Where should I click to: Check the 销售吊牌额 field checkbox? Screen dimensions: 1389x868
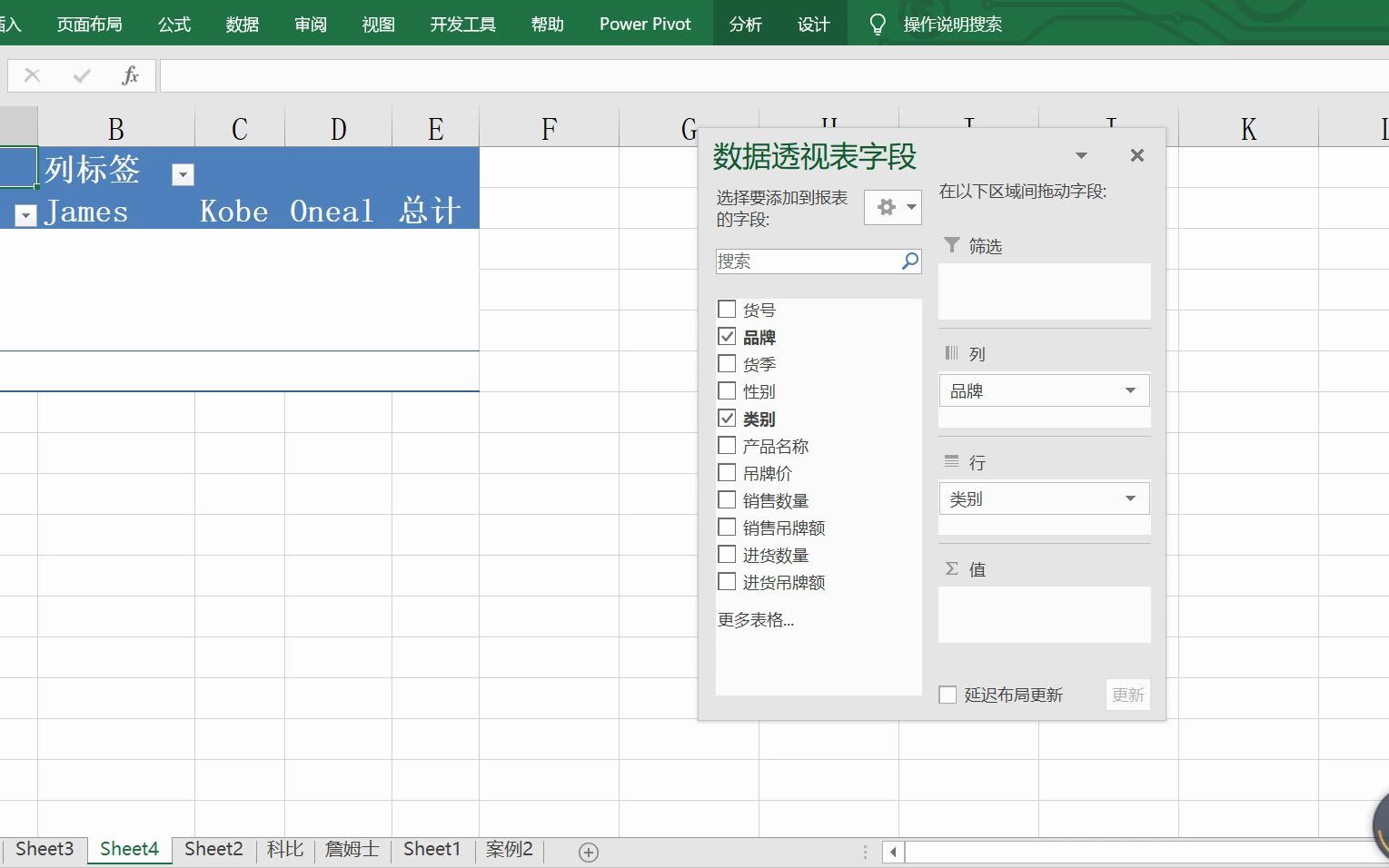point(727,527)
